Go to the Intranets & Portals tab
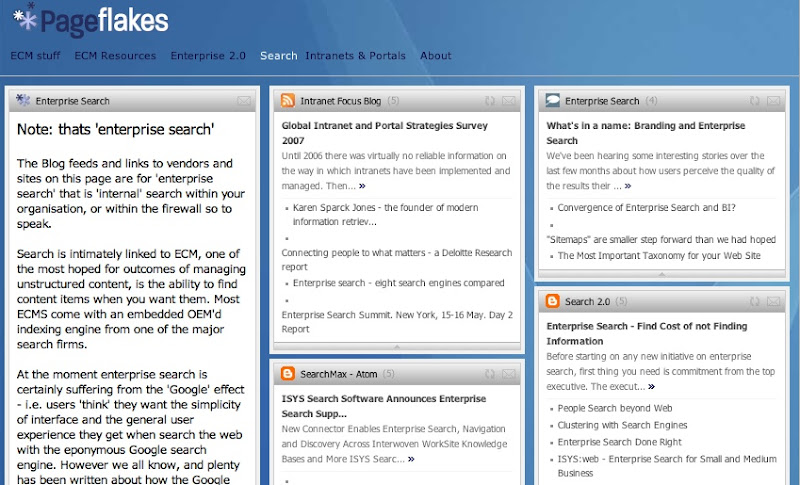Viewport: 800px width, 485px height. (x=355, y=56)
